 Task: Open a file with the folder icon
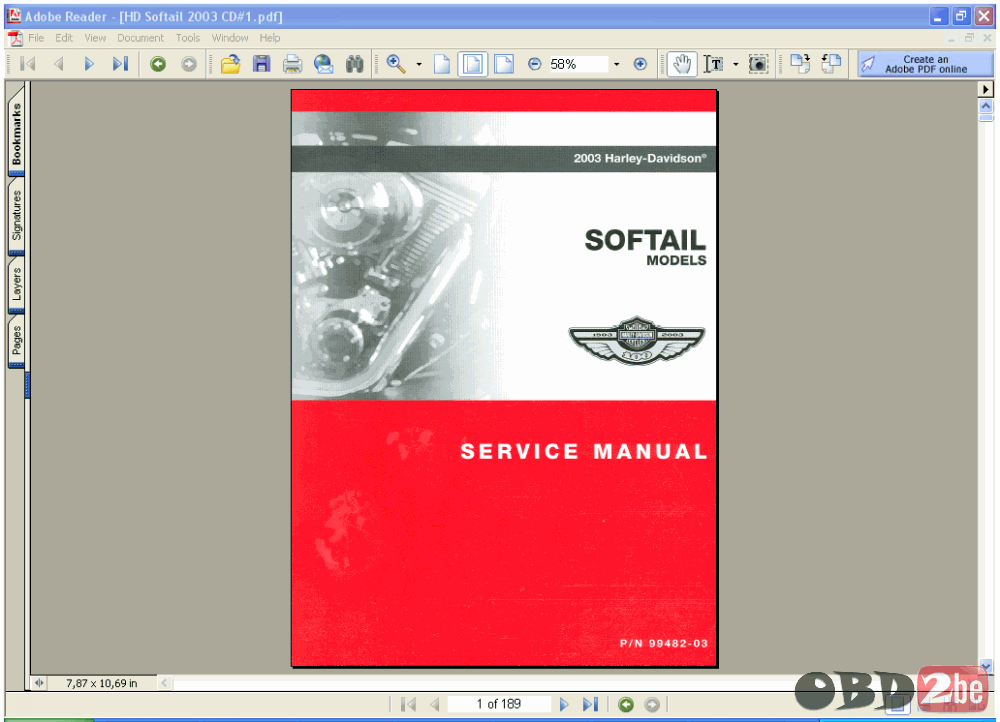[x=230, y=64]
